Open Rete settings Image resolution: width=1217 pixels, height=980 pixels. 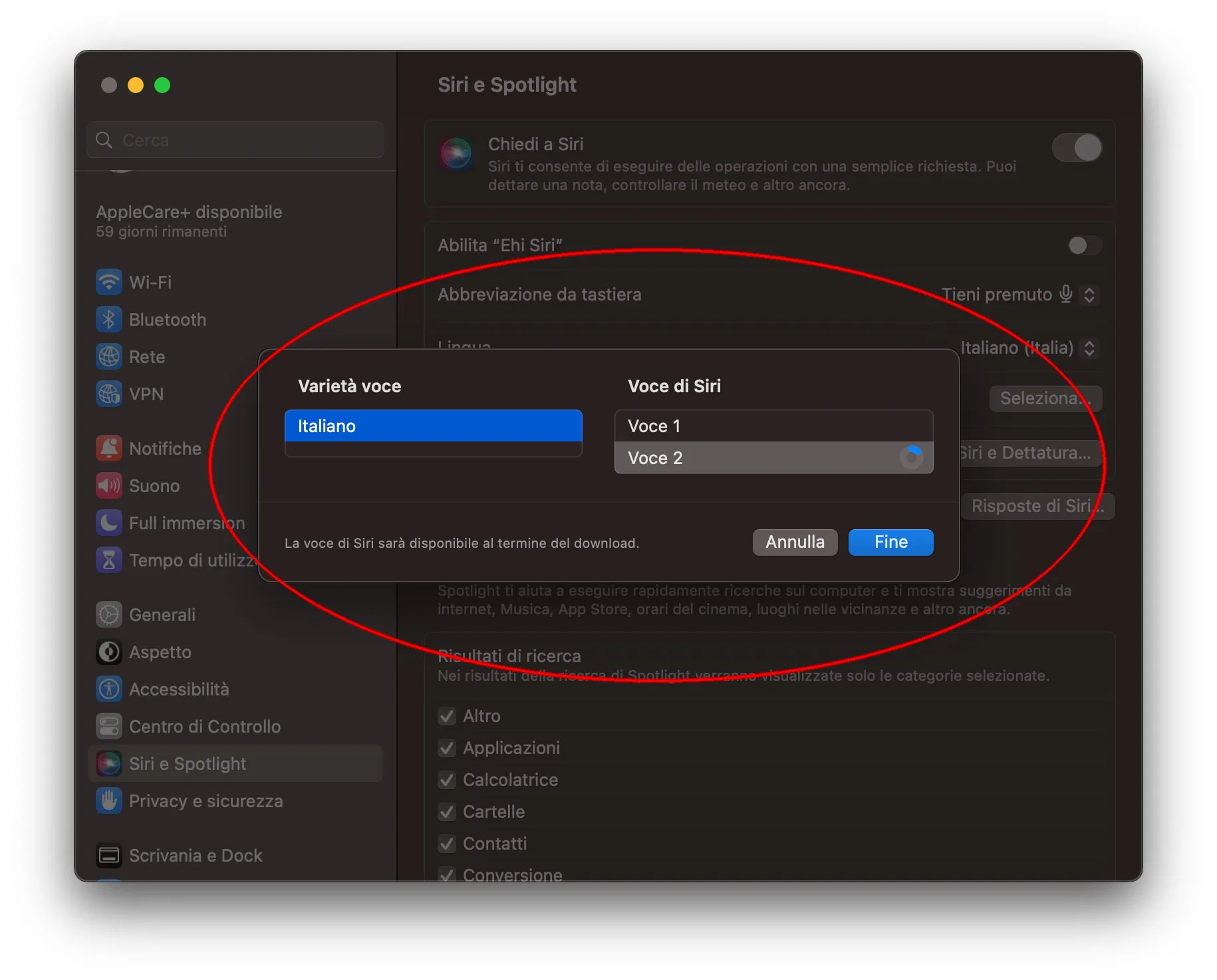click(109, 356)
